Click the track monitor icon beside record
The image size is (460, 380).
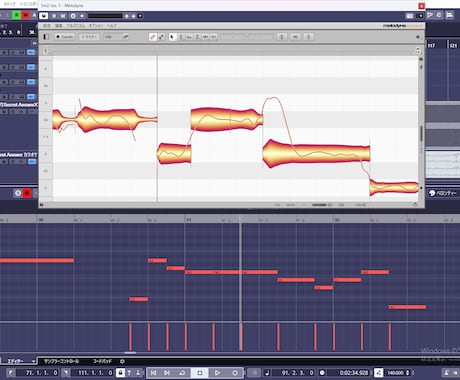18,193
